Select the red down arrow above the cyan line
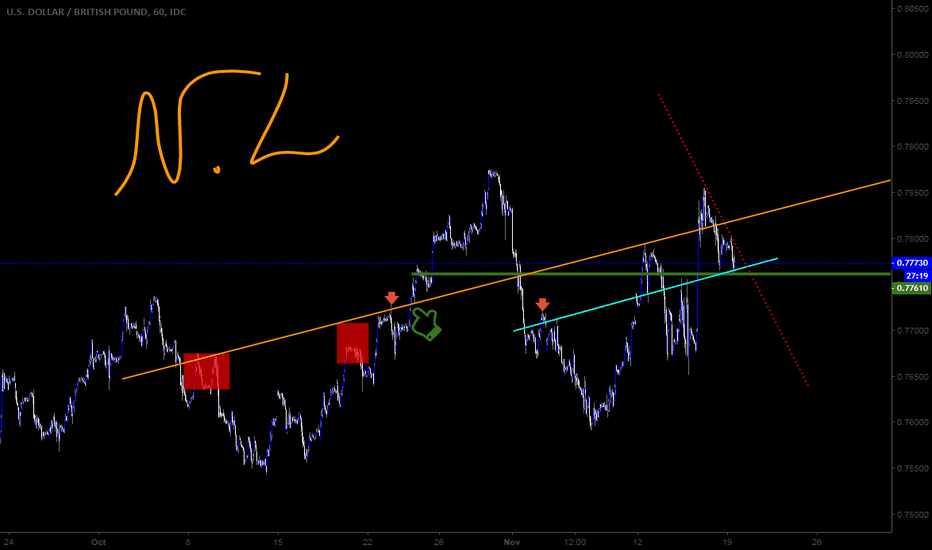 click(x=542, y=304)
